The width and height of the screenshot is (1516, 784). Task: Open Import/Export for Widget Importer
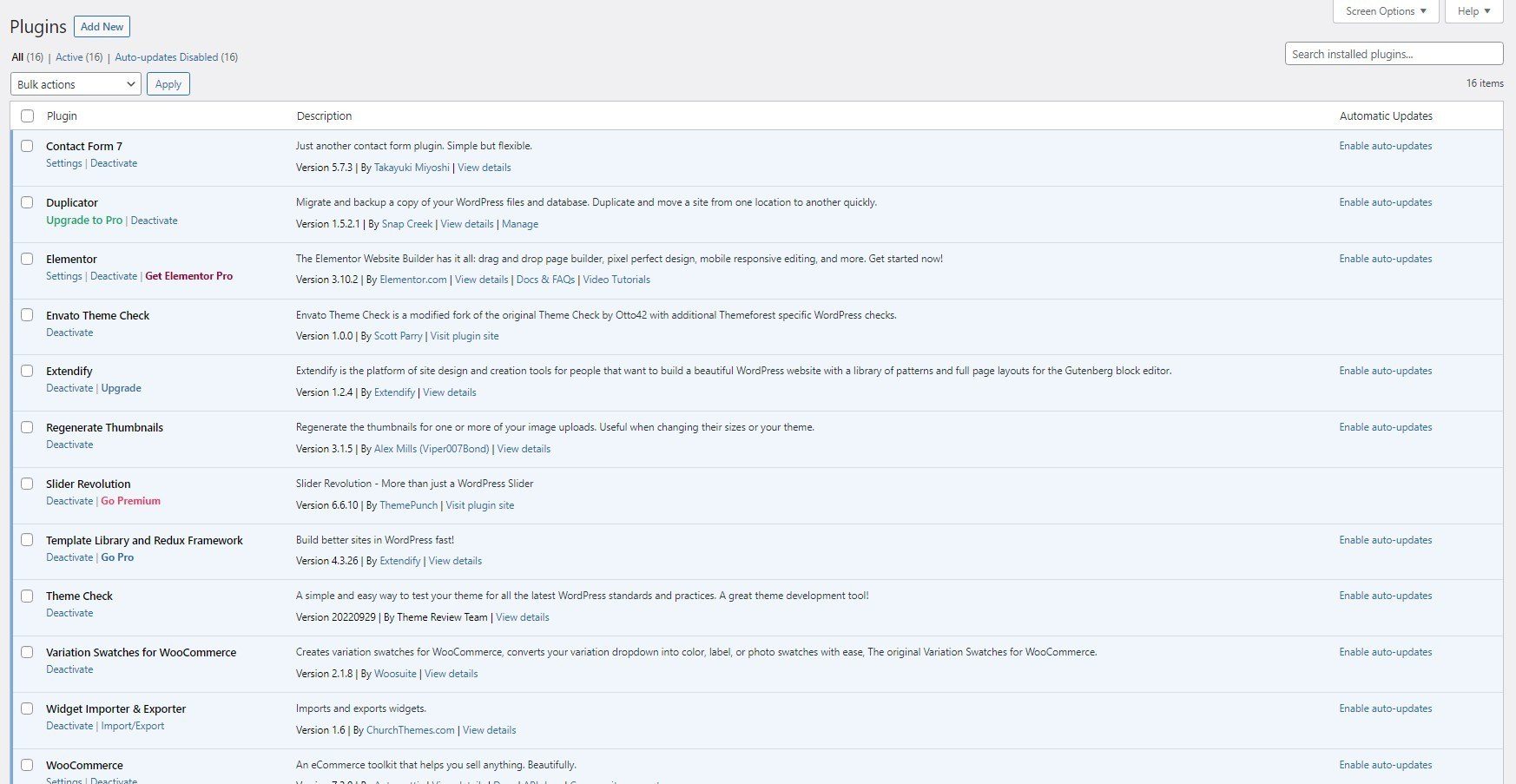[132, 726]
